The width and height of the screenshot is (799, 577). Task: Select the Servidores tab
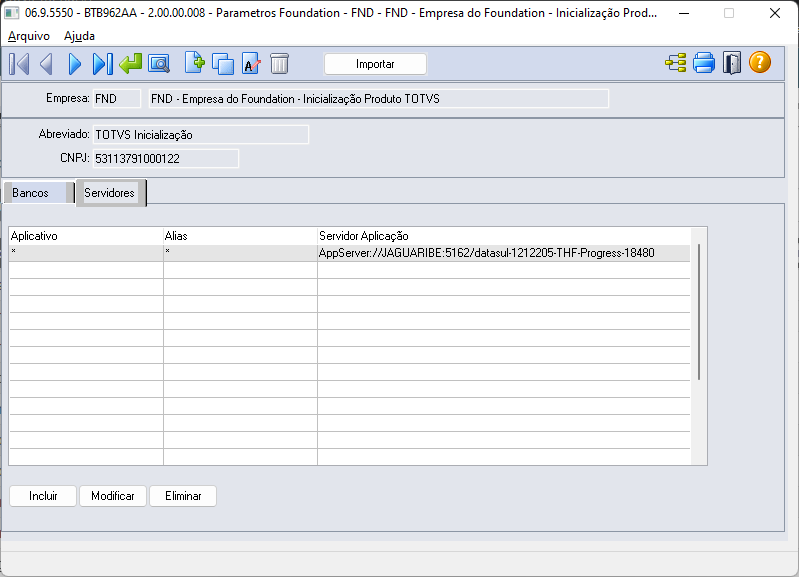point(110,193)
